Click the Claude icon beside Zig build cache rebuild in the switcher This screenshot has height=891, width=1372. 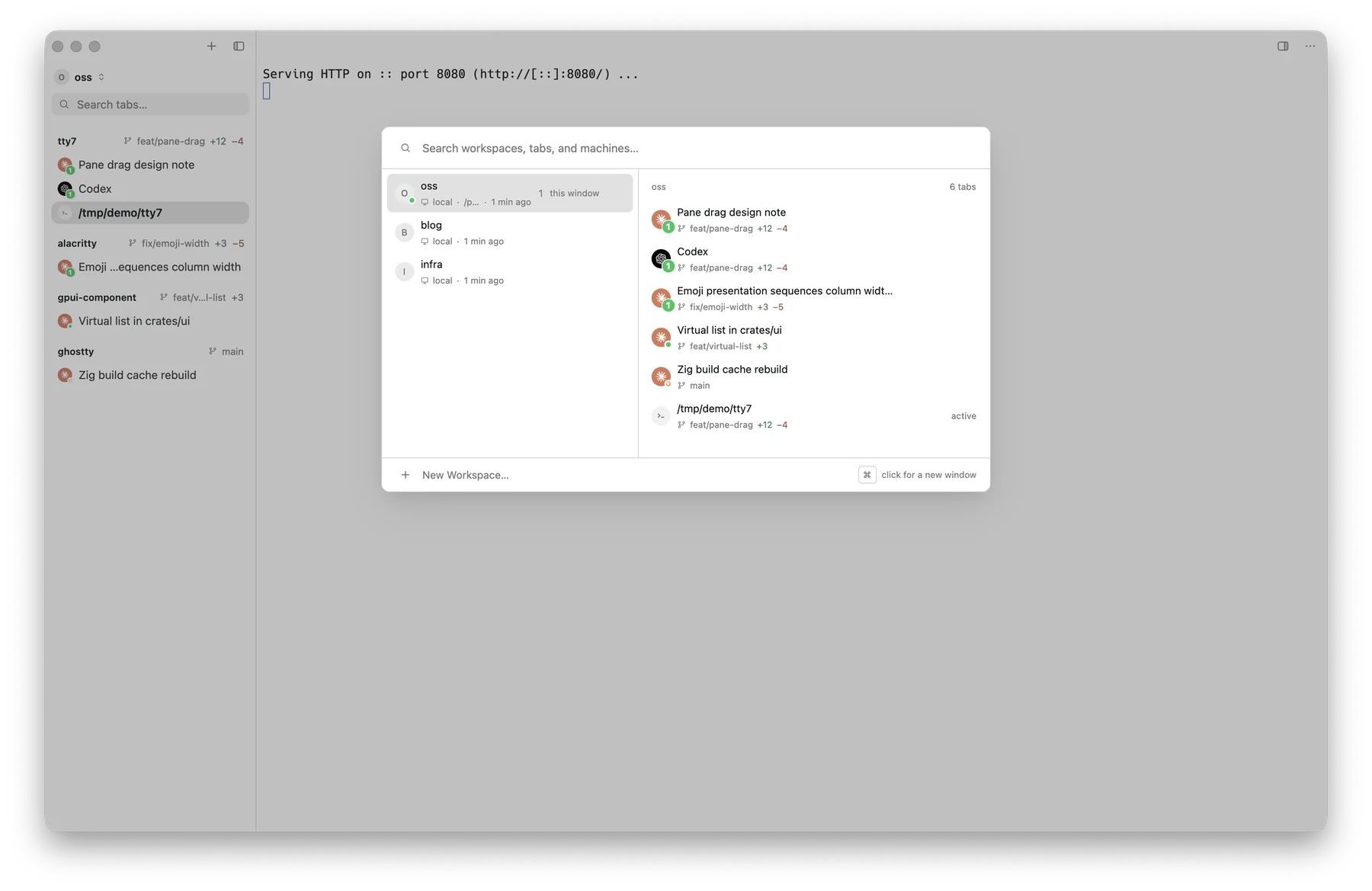[661, 377]
